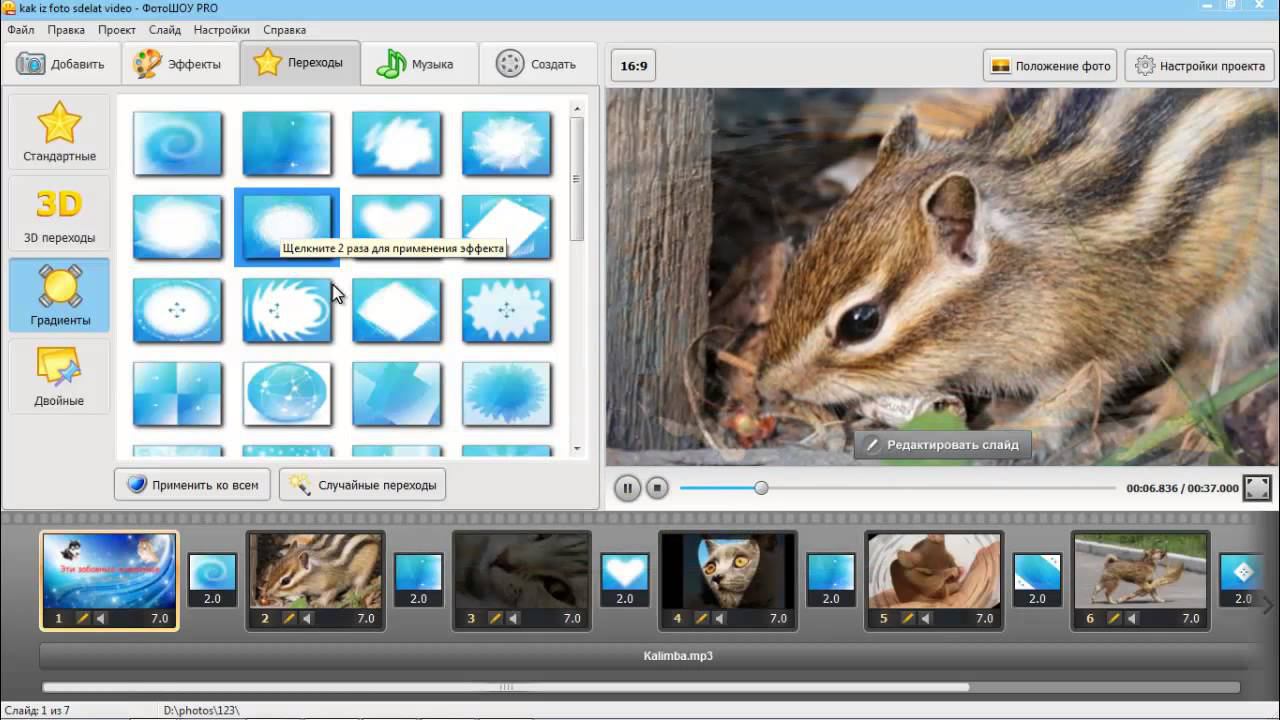The image size is (1280, 720).
Task: Open the heart transition between slides 3 and 4
Action: 625,580
